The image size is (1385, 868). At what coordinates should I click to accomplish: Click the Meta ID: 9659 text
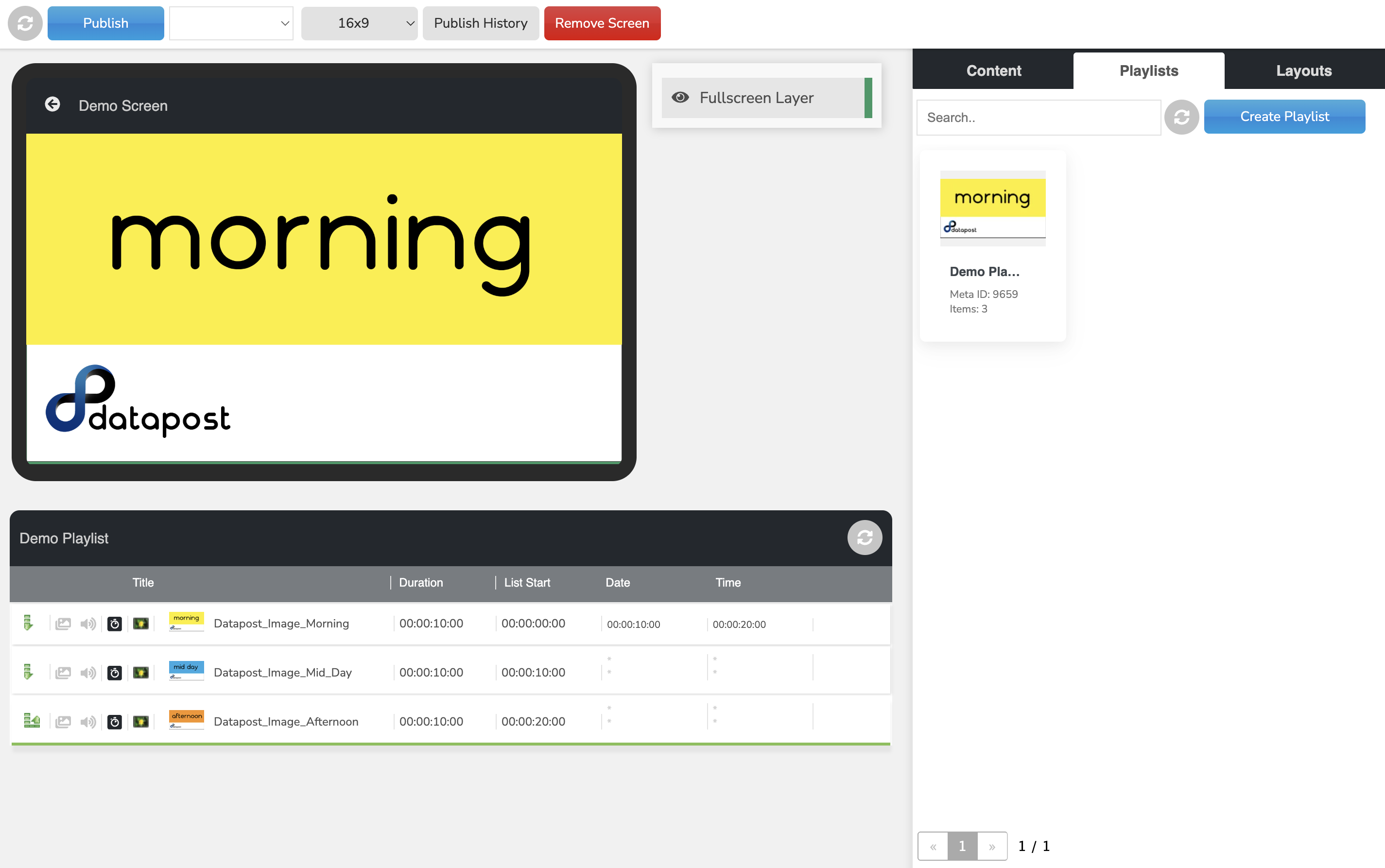(983, 294)
